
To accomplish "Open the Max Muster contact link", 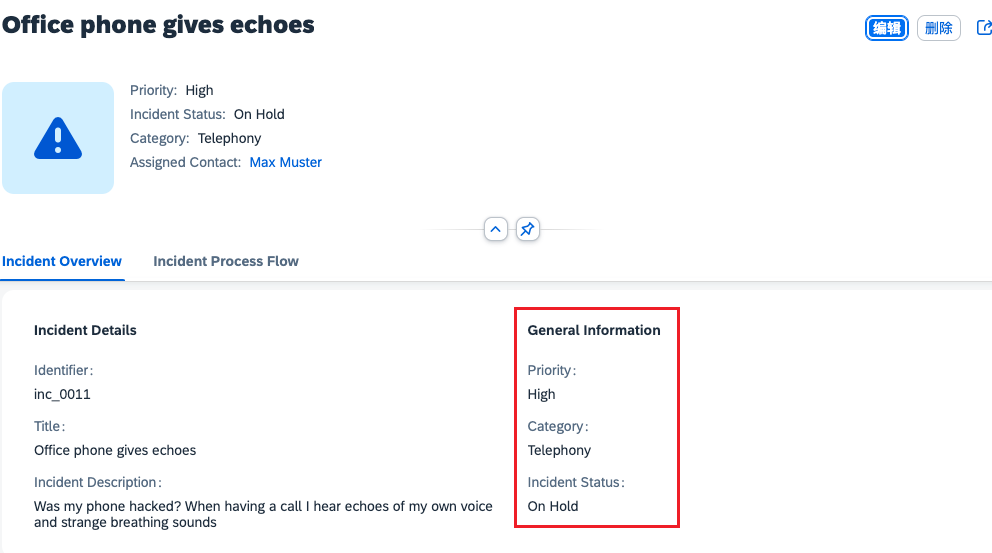I will [285, 162].
